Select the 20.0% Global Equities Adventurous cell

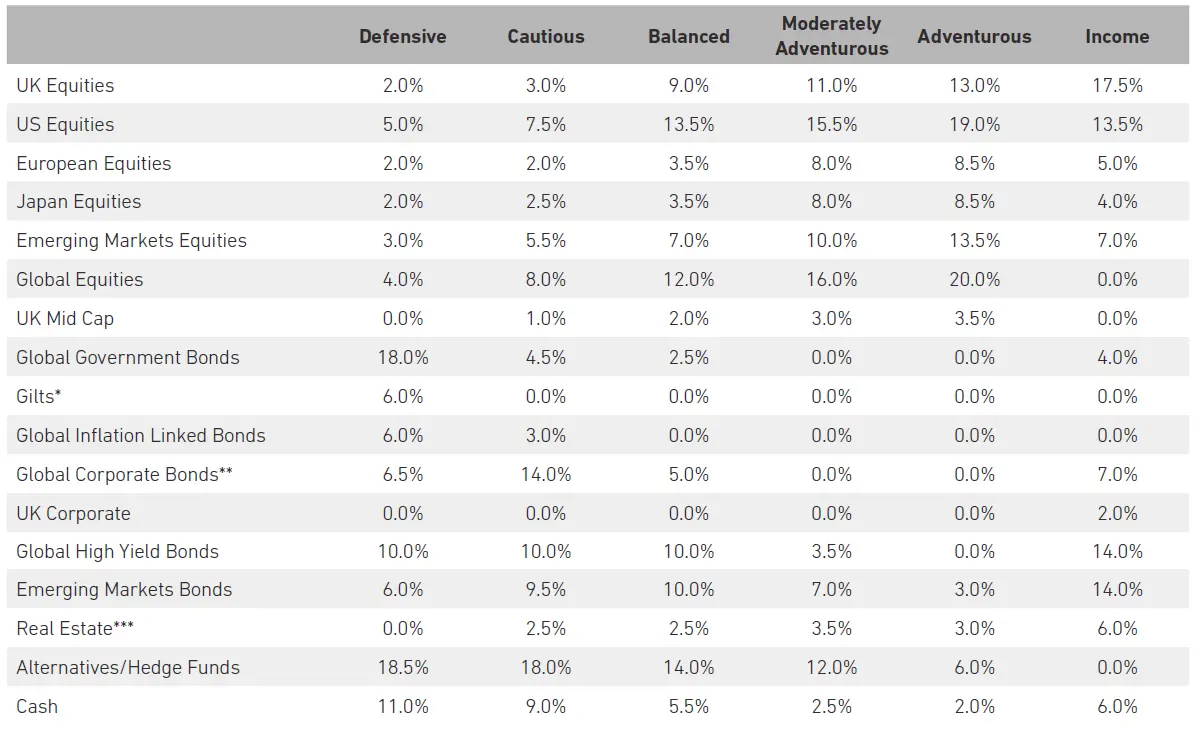pyautogui.click(x=974, y=279)
